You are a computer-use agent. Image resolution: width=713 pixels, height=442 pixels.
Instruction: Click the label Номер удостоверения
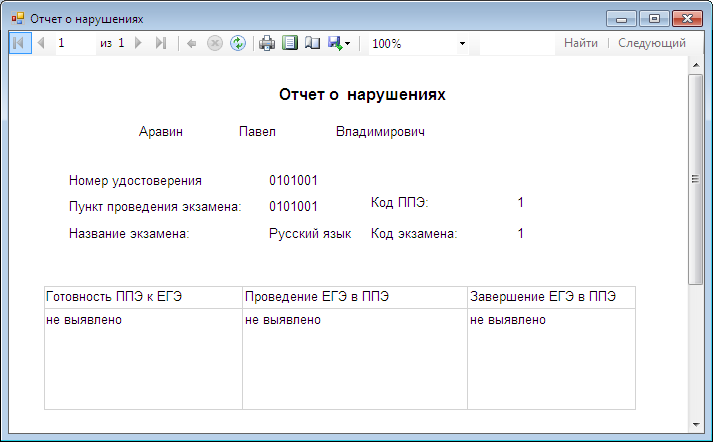coord(135,181)
